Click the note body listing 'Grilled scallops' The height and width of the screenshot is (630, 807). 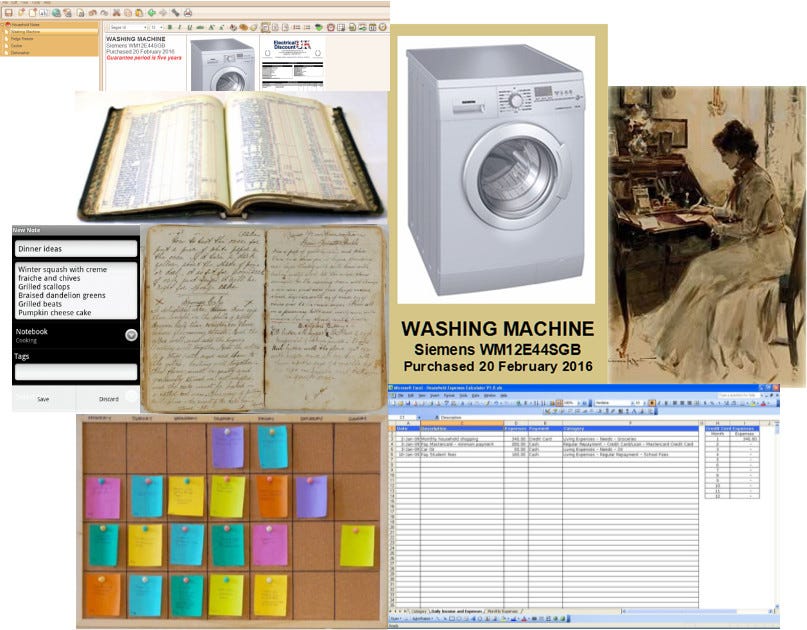(76, 291)
